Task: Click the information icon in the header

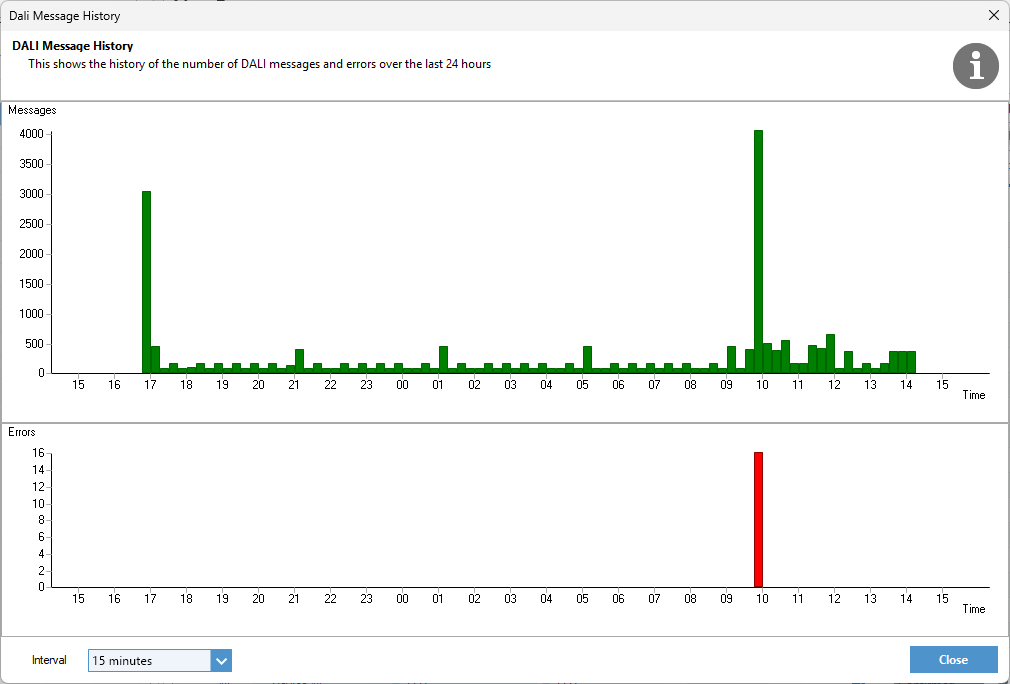Action: coord(976,65)
